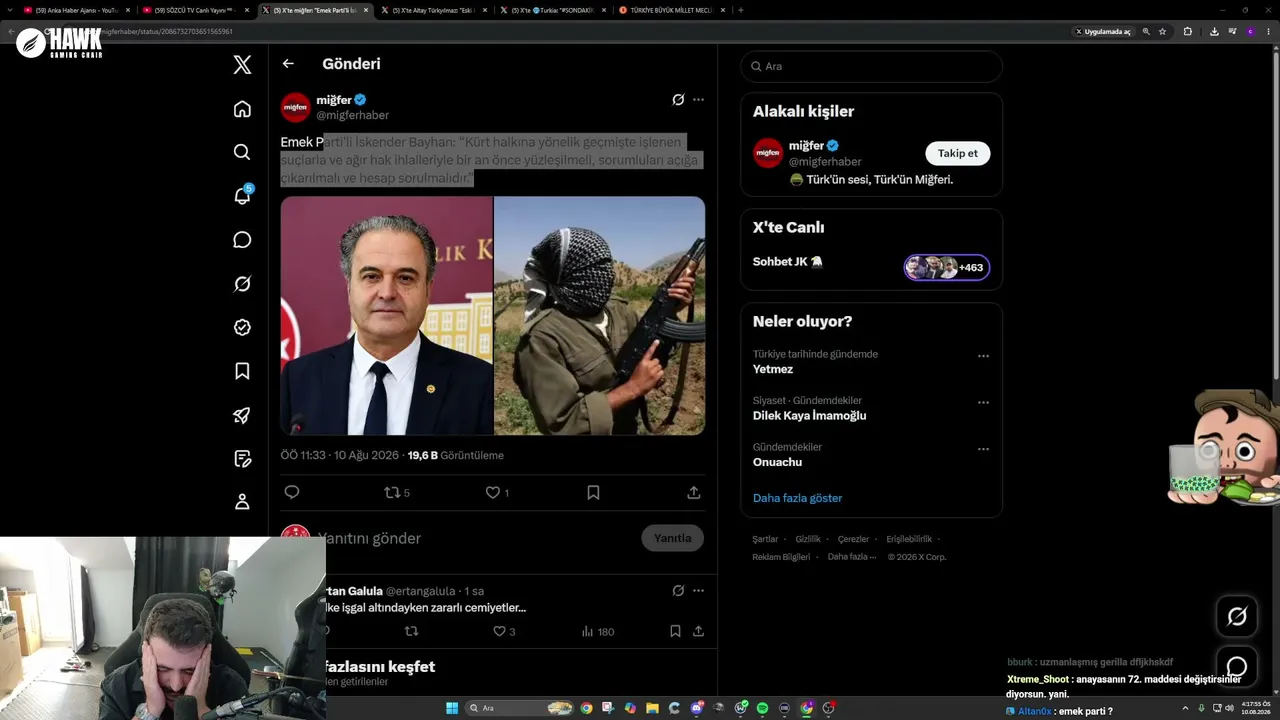The width and height of the screenshot is (1280, 720).
Task: Bookmark Ertan Galula's reply
Action: pyautogui.click(x=675, y=631)
